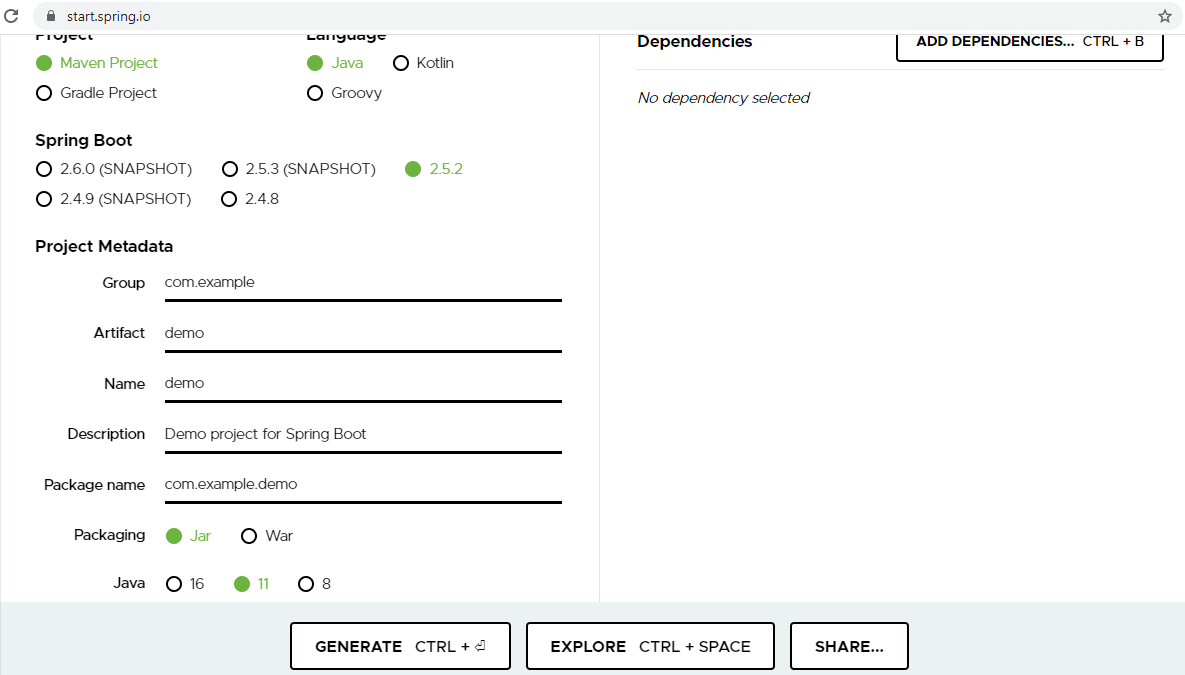The image size is (1185, 675).
Task: Set packaging to War
Action: [267, 536]
